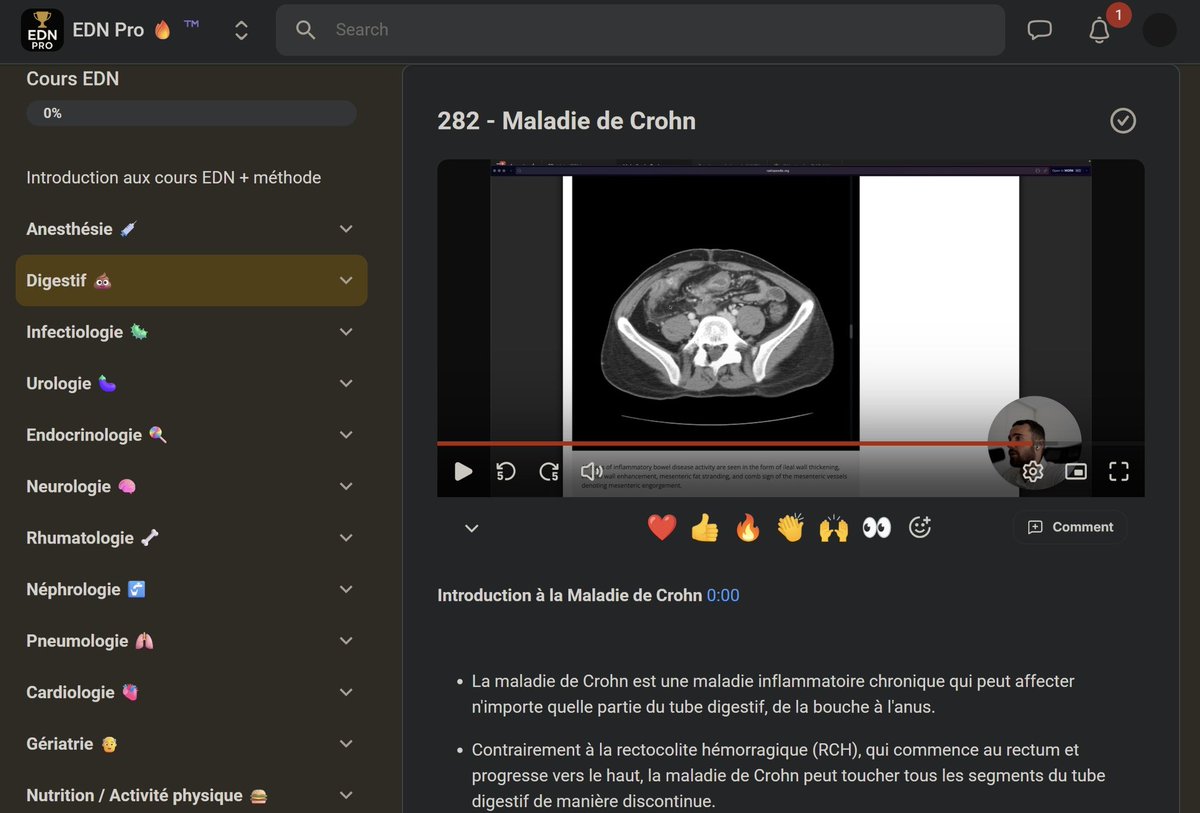React with the fire emoji
This screenshot has height=813, width=1200.
(748, 527)
